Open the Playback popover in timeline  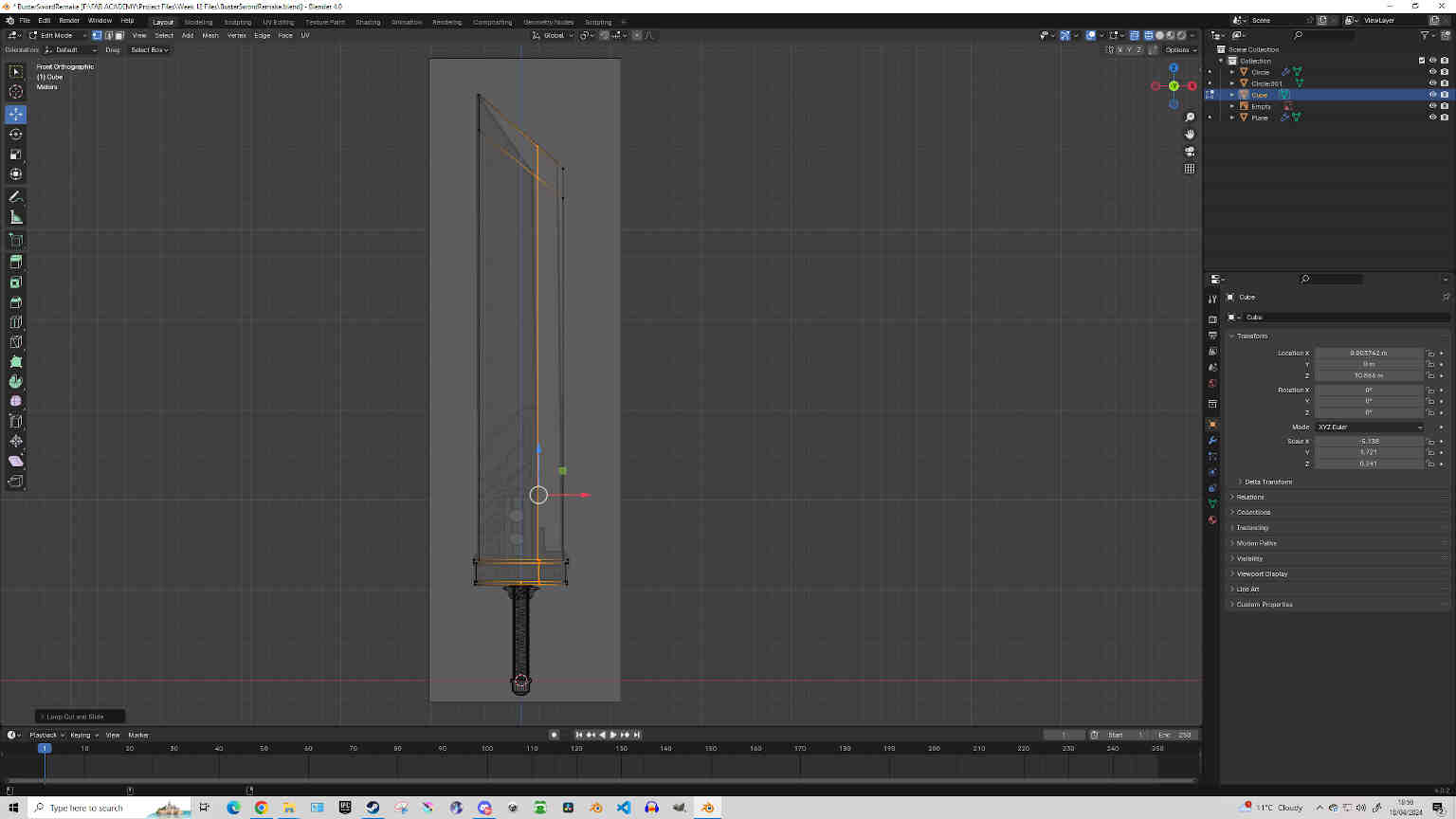tap(46, 735)
